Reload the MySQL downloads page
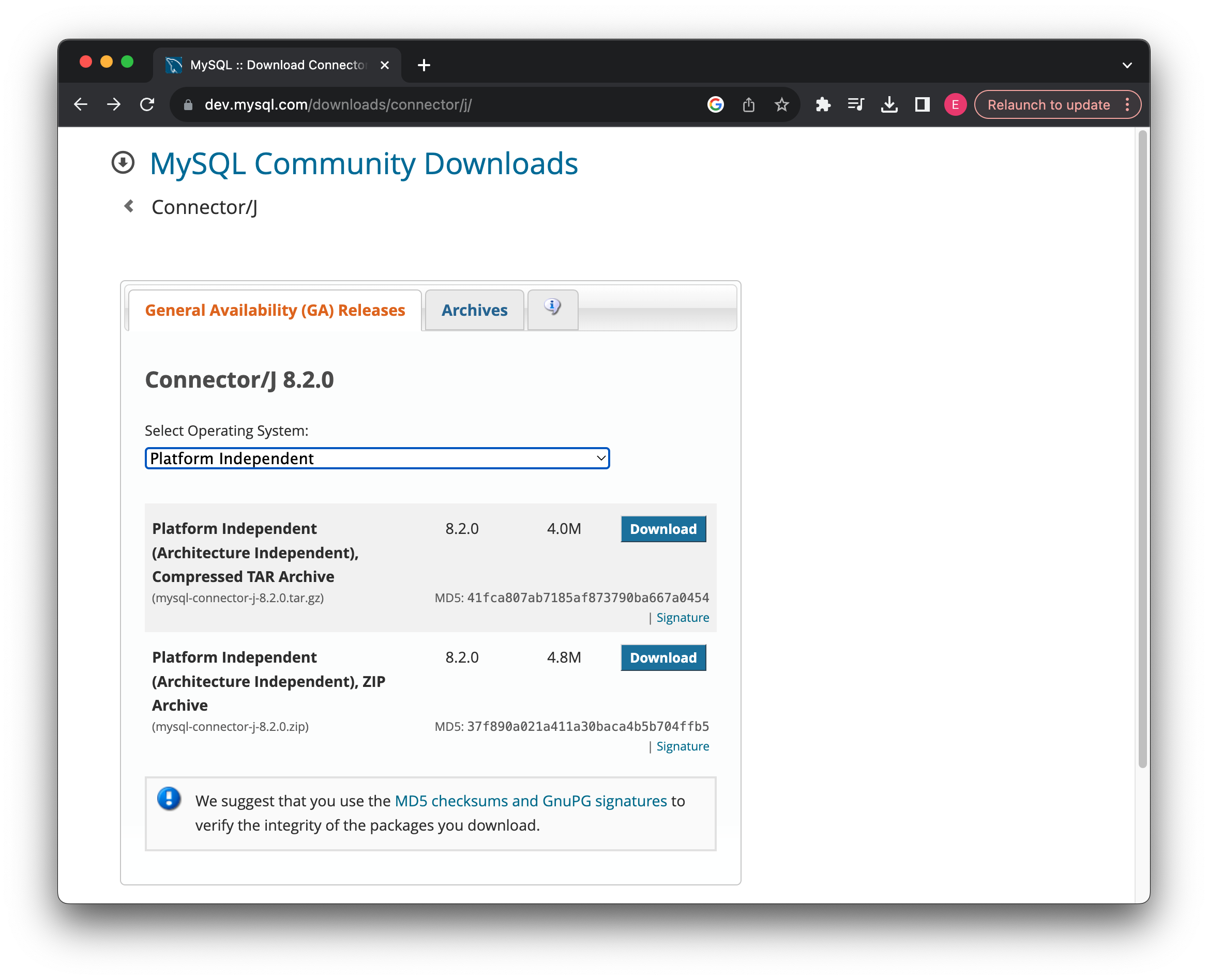This screenshot has width=1208, height=980. [x=147, y=104]
